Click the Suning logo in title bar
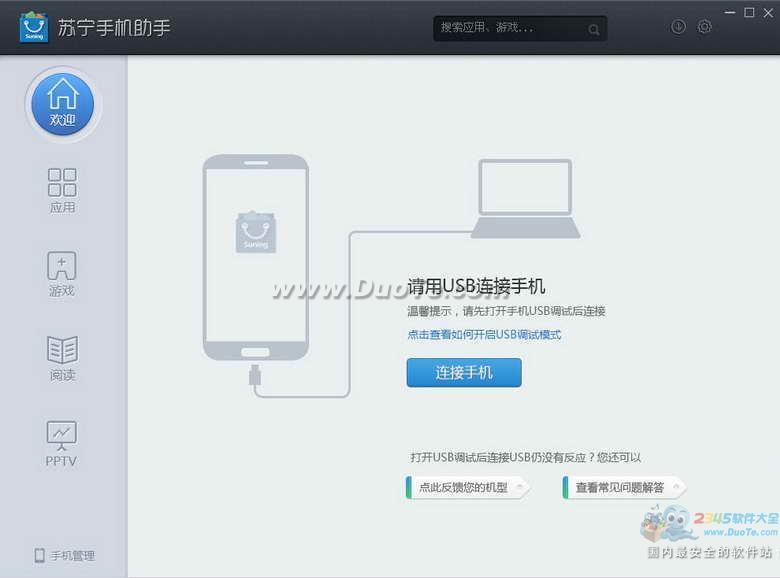Image resolution: width=780 pixels, height=578 pixels. point(34,27)
